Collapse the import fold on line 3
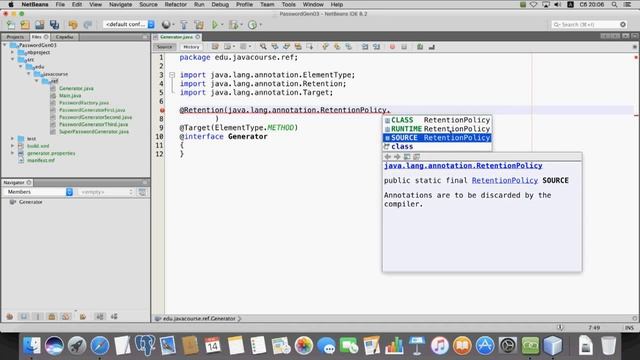 172,75
